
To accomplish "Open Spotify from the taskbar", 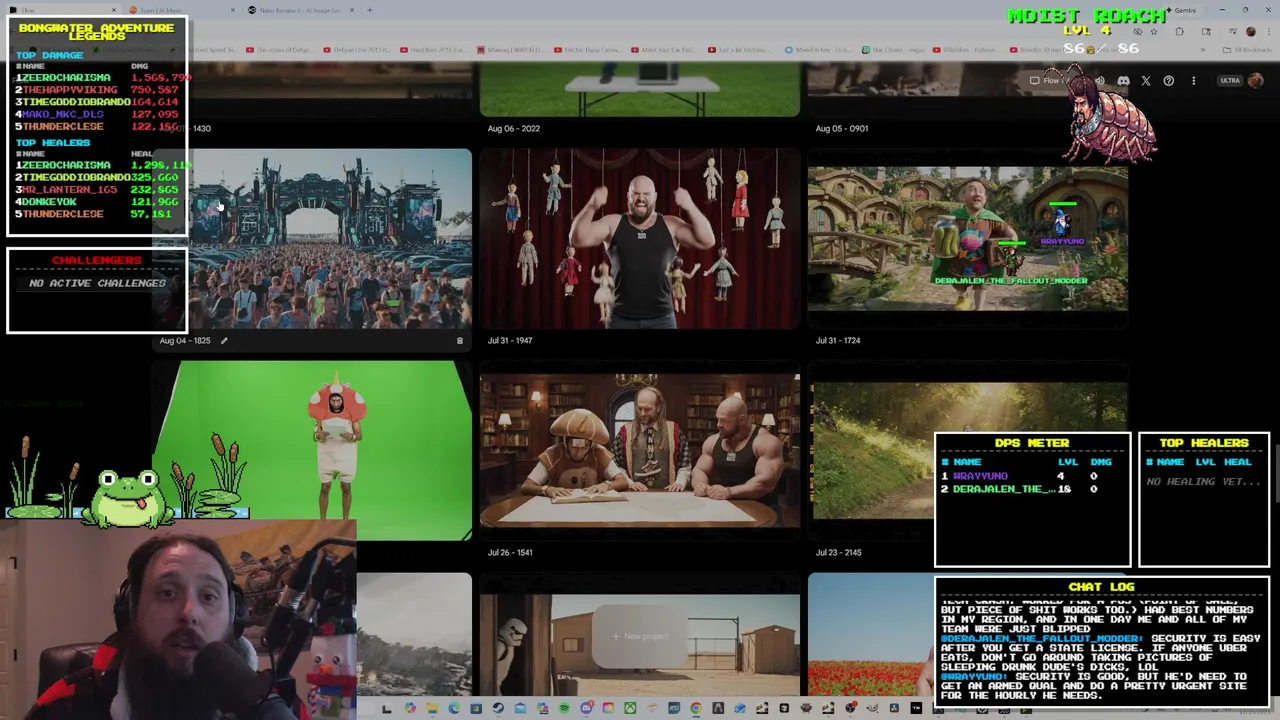I will [x=565, y=709].
